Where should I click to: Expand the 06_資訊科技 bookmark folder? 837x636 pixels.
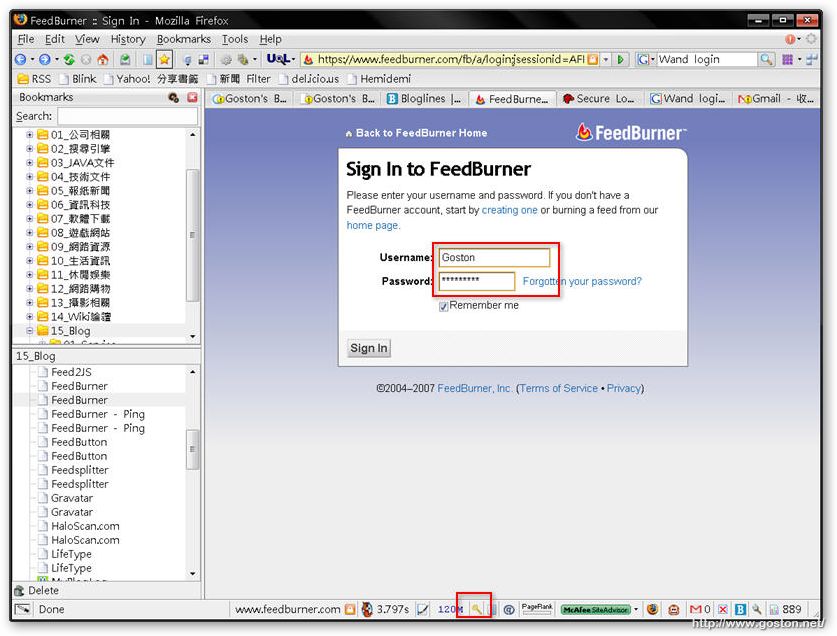click(x=30, y=205)
